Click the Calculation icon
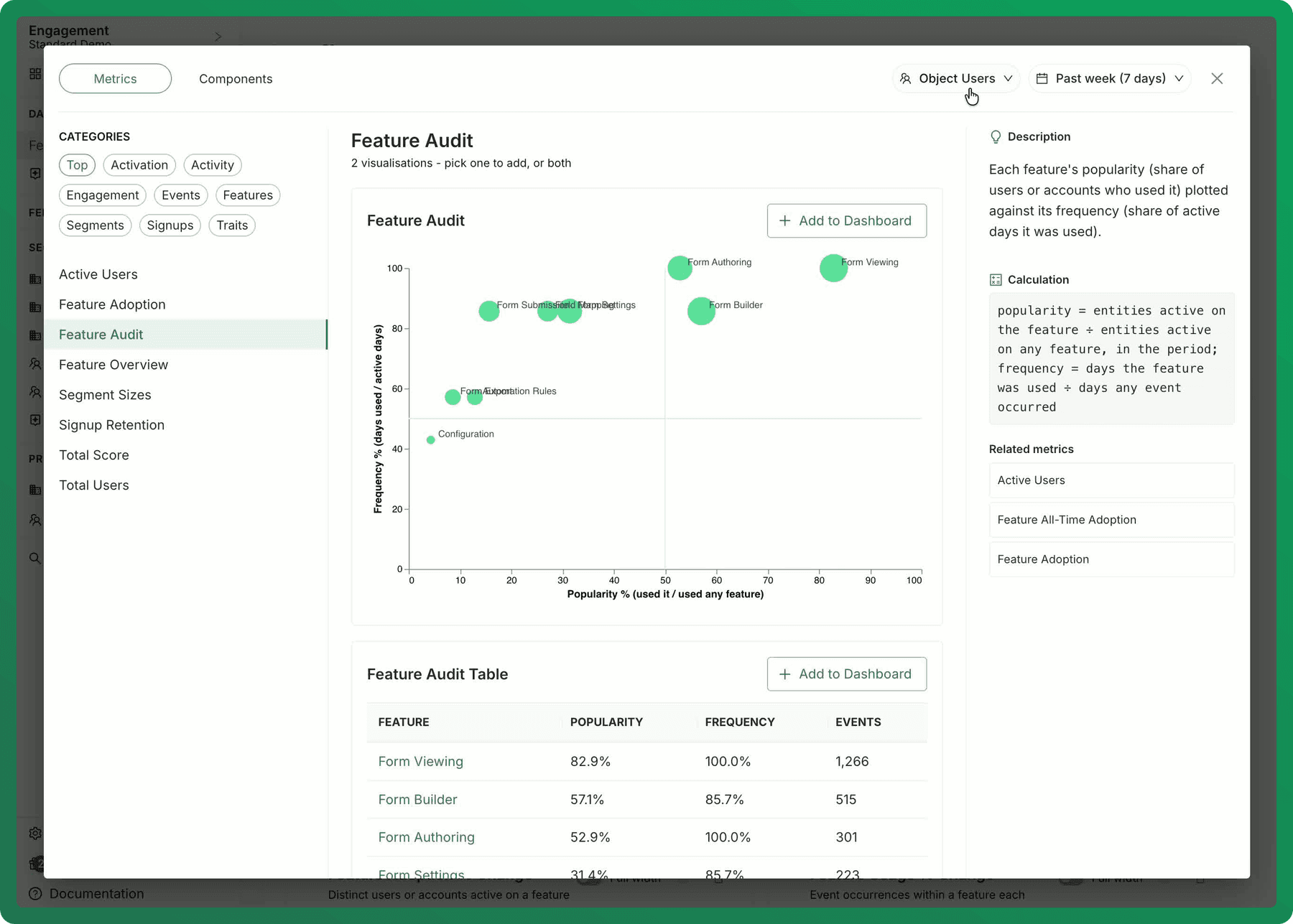The height and width of the screenshot is (924, 1293). tap(996, 280)
